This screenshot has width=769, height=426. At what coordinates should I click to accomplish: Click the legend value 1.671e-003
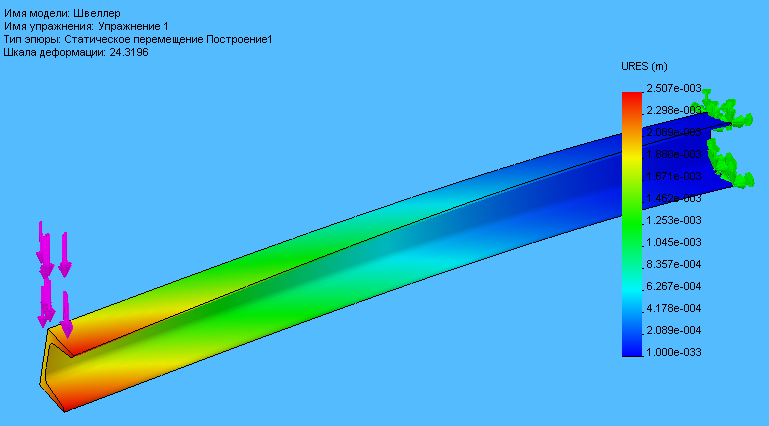pyautogui.click(x=674, y=176)
